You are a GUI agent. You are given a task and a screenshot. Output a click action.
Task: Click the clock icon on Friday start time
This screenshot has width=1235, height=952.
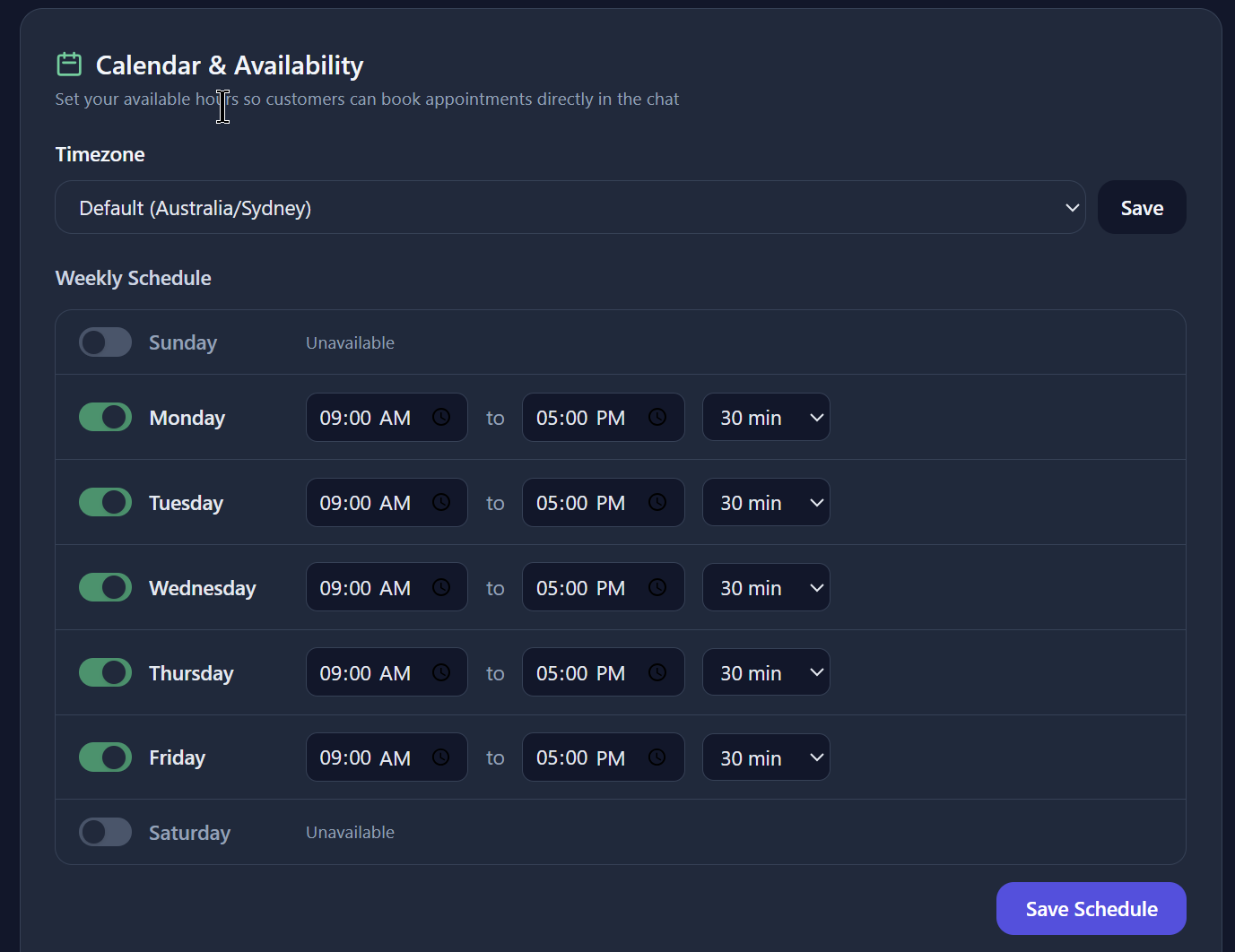pyautogui.click(x=441, y=757)
